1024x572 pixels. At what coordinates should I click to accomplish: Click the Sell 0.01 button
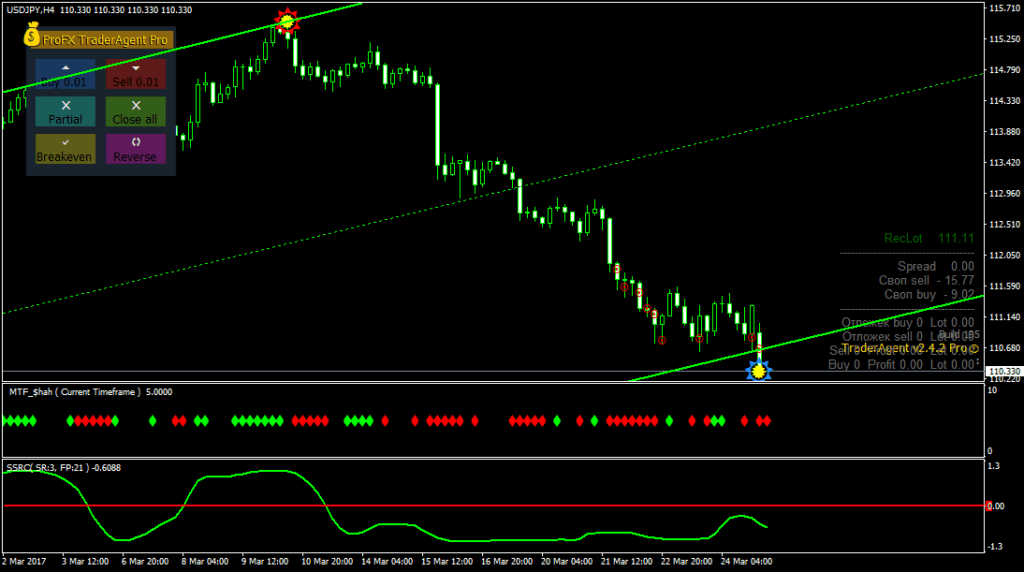click(x=135, y=74)
